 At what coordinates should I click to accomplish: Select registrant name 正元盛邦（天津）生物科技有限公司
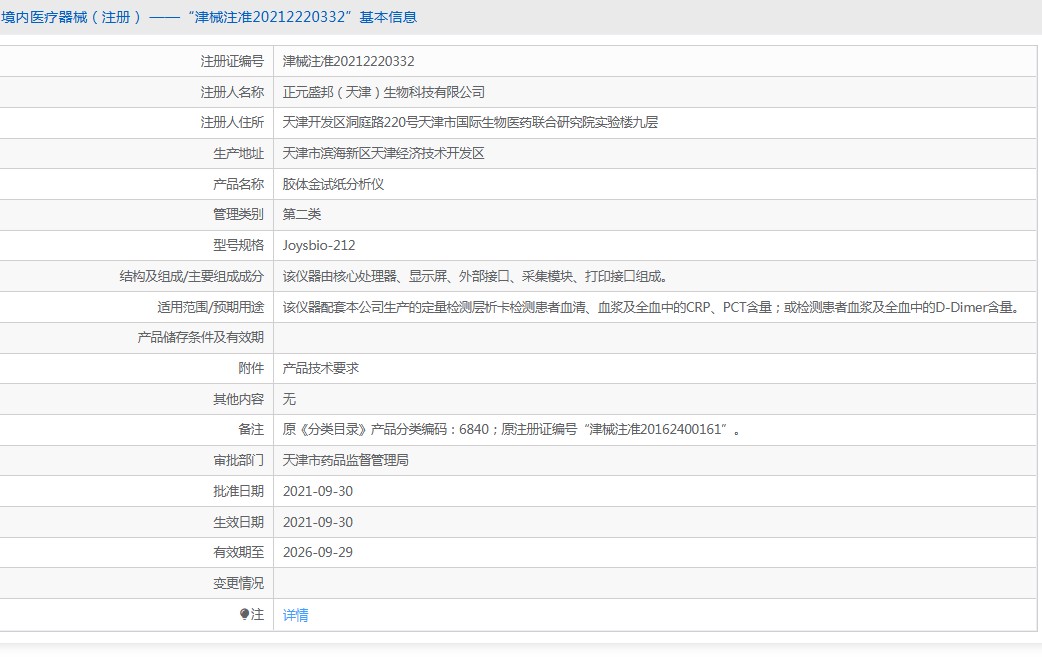[383, 92]
